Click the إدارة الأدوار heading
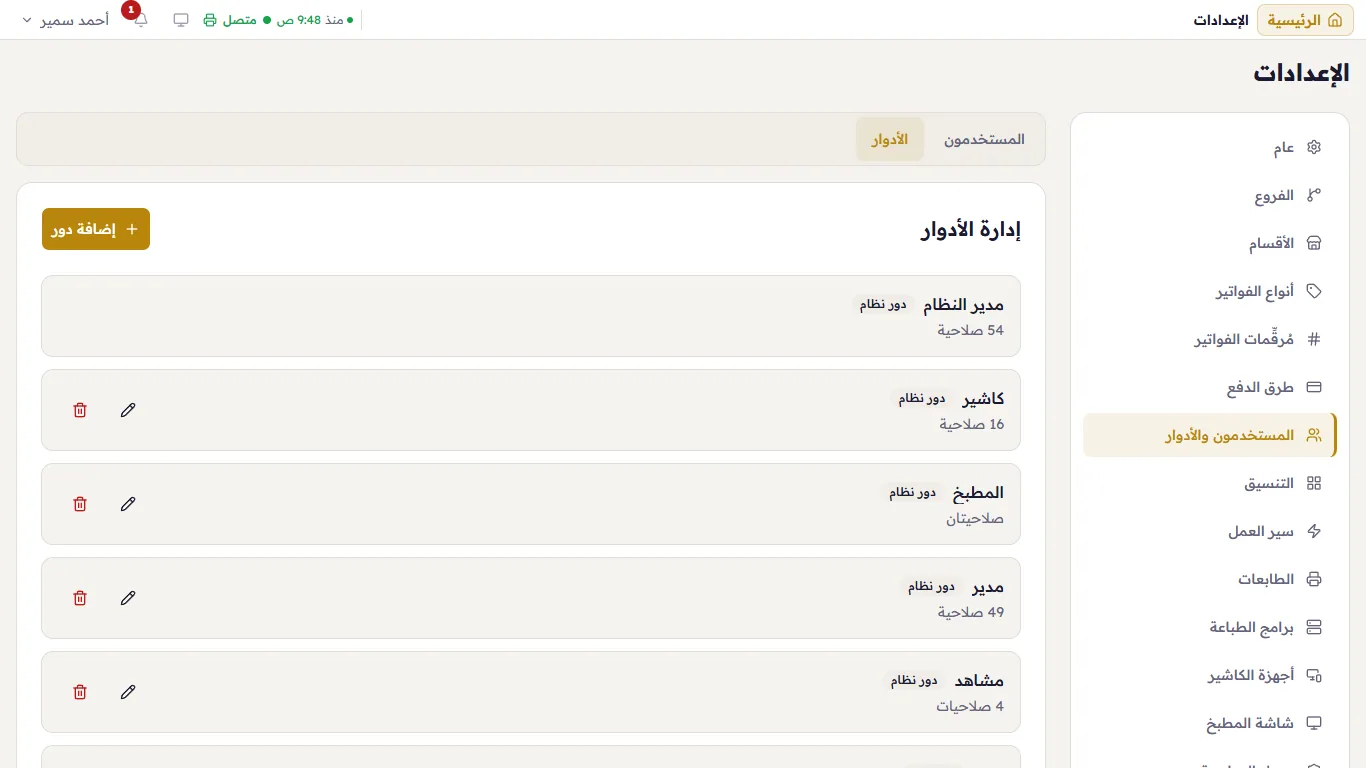Viewport: 1366px width, 768px height. 971,230
